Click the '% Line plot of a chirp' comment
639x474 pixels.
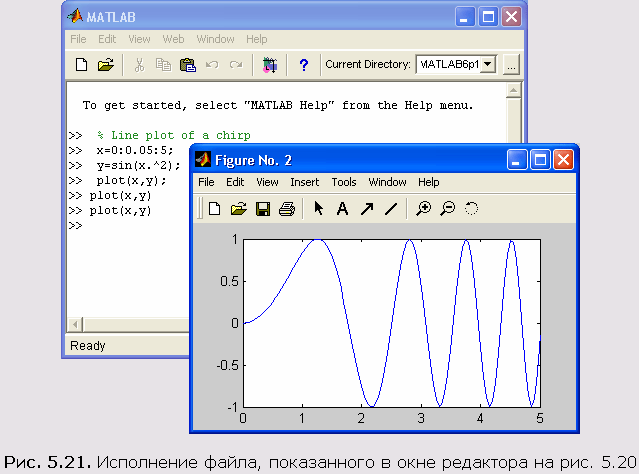pyautogui.click(x=174, y=135)
